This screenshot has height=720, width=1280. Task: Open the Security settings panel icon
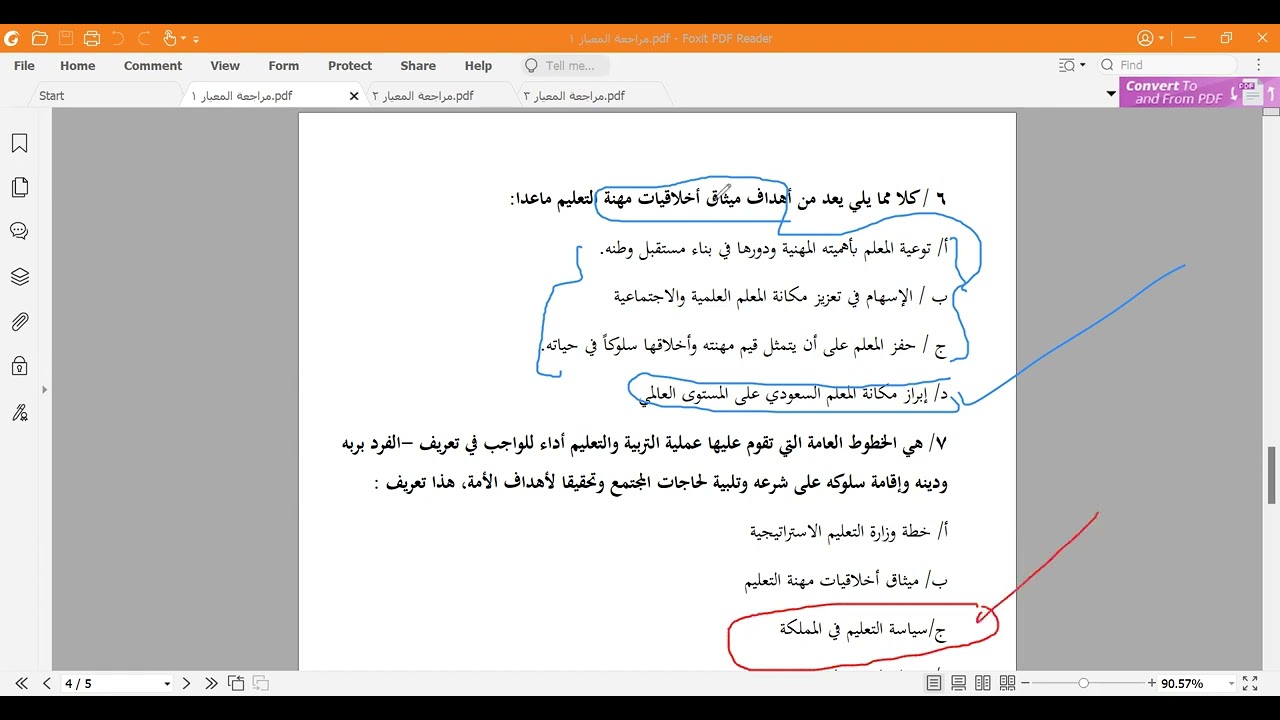point(19,367)
